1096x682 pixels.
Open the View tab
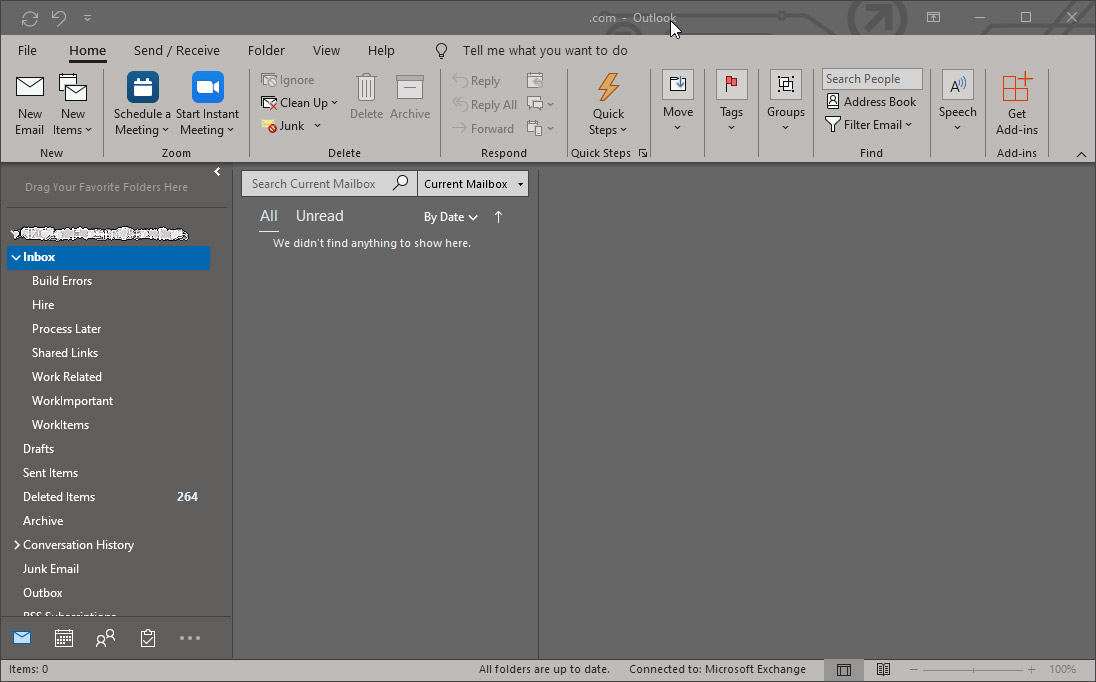pyautogui.click(x=326, y=50)
